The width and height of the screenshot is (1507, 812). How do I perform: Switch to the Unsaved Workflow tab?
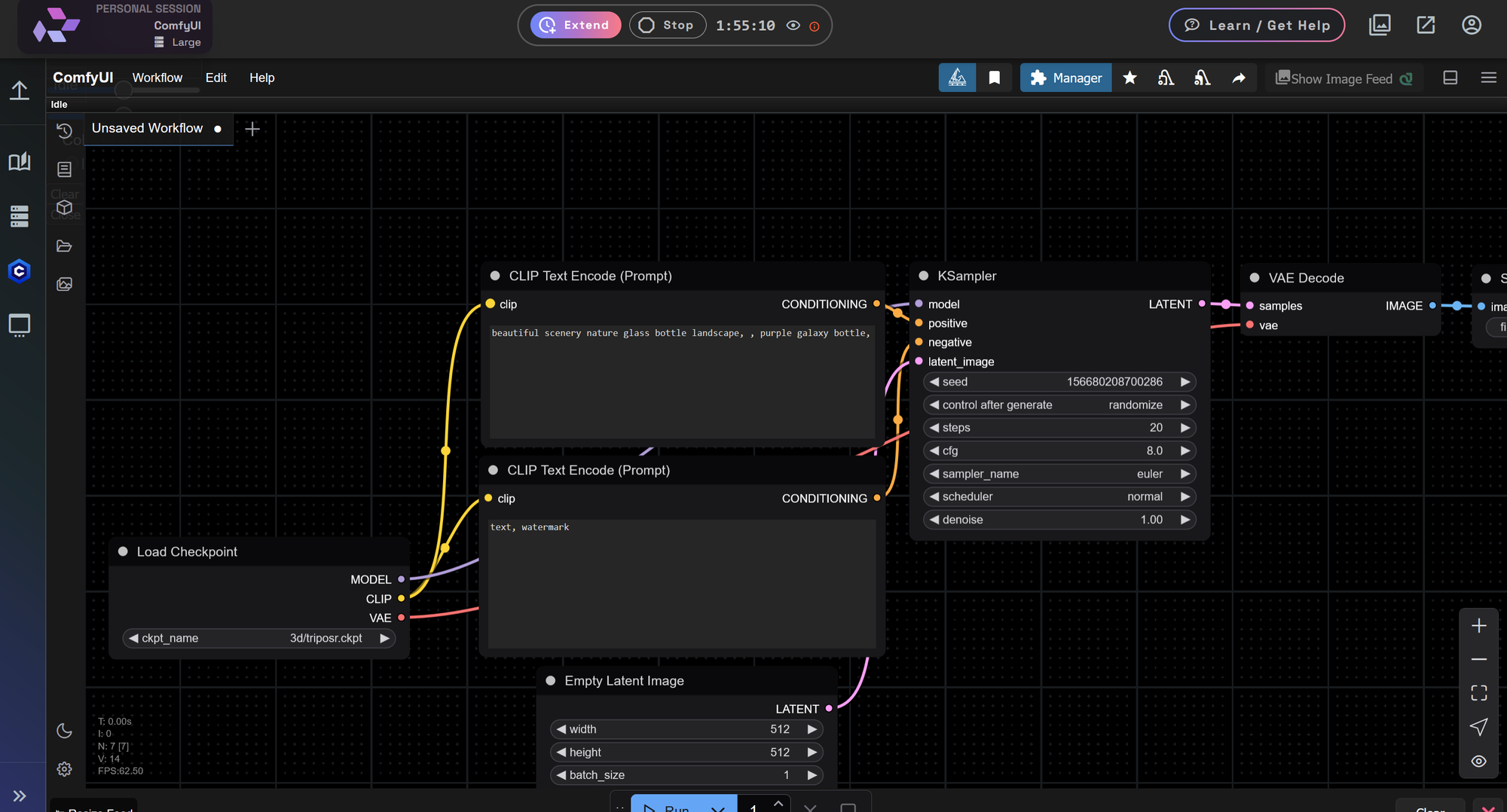[x=146, y=128]
